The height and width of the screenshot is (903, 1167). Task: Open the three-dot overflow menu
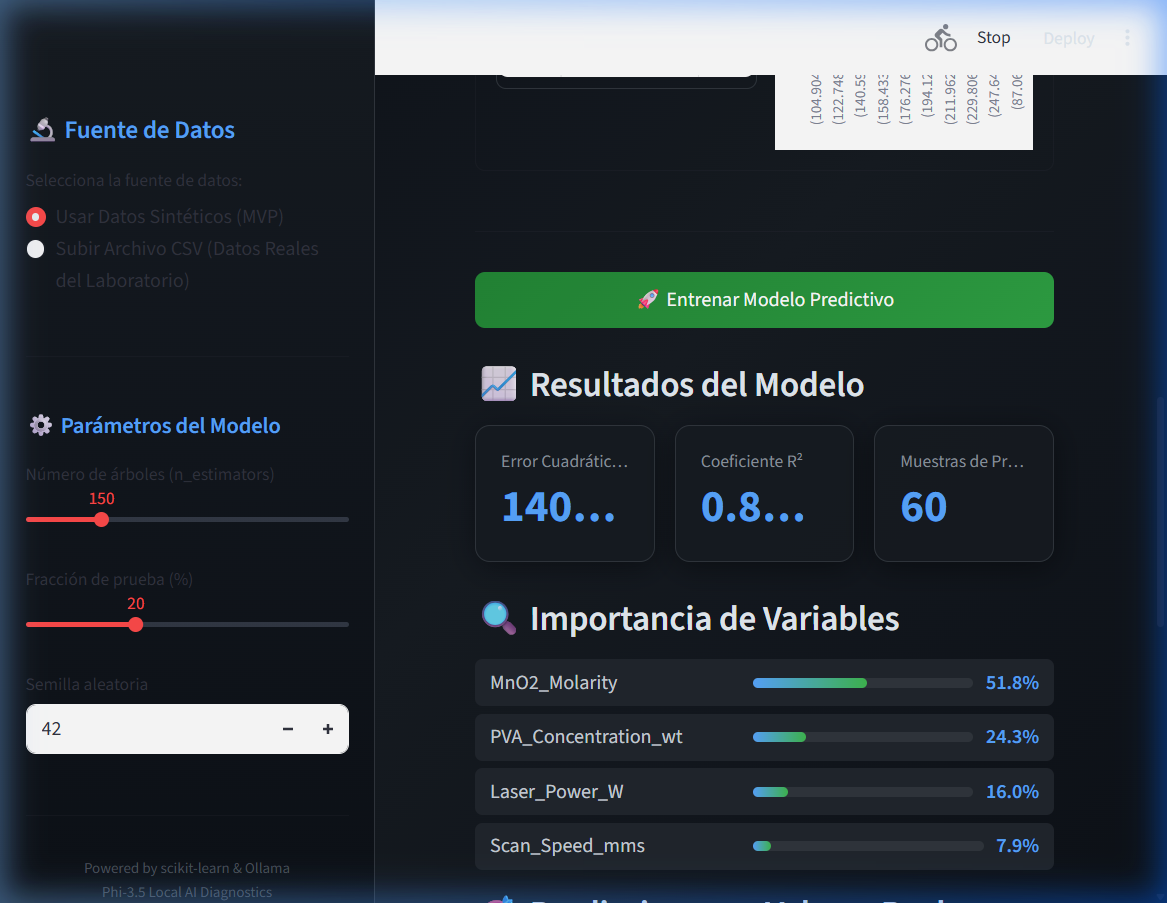(x=1128, y=37)
